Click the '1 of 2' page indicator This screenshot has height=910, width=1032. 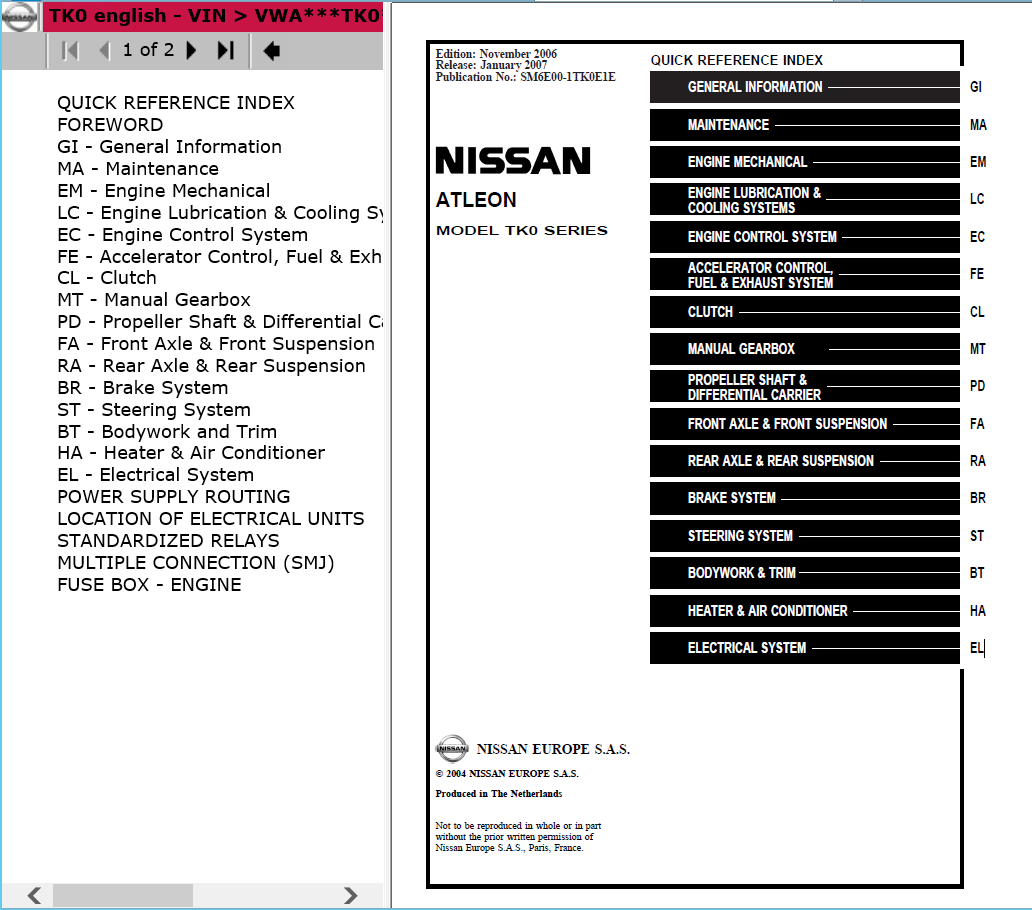coord(149,50)
